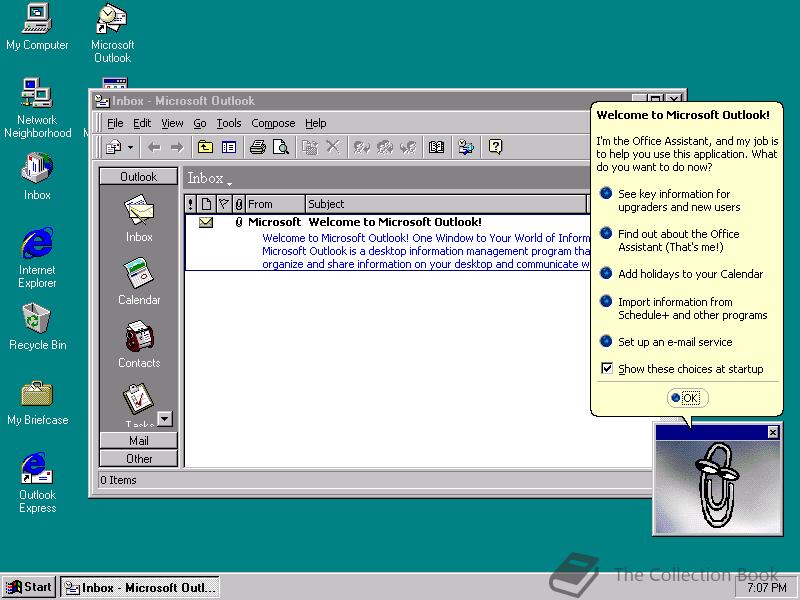Open Network Neighborhood desktop icon

(37, 108)
